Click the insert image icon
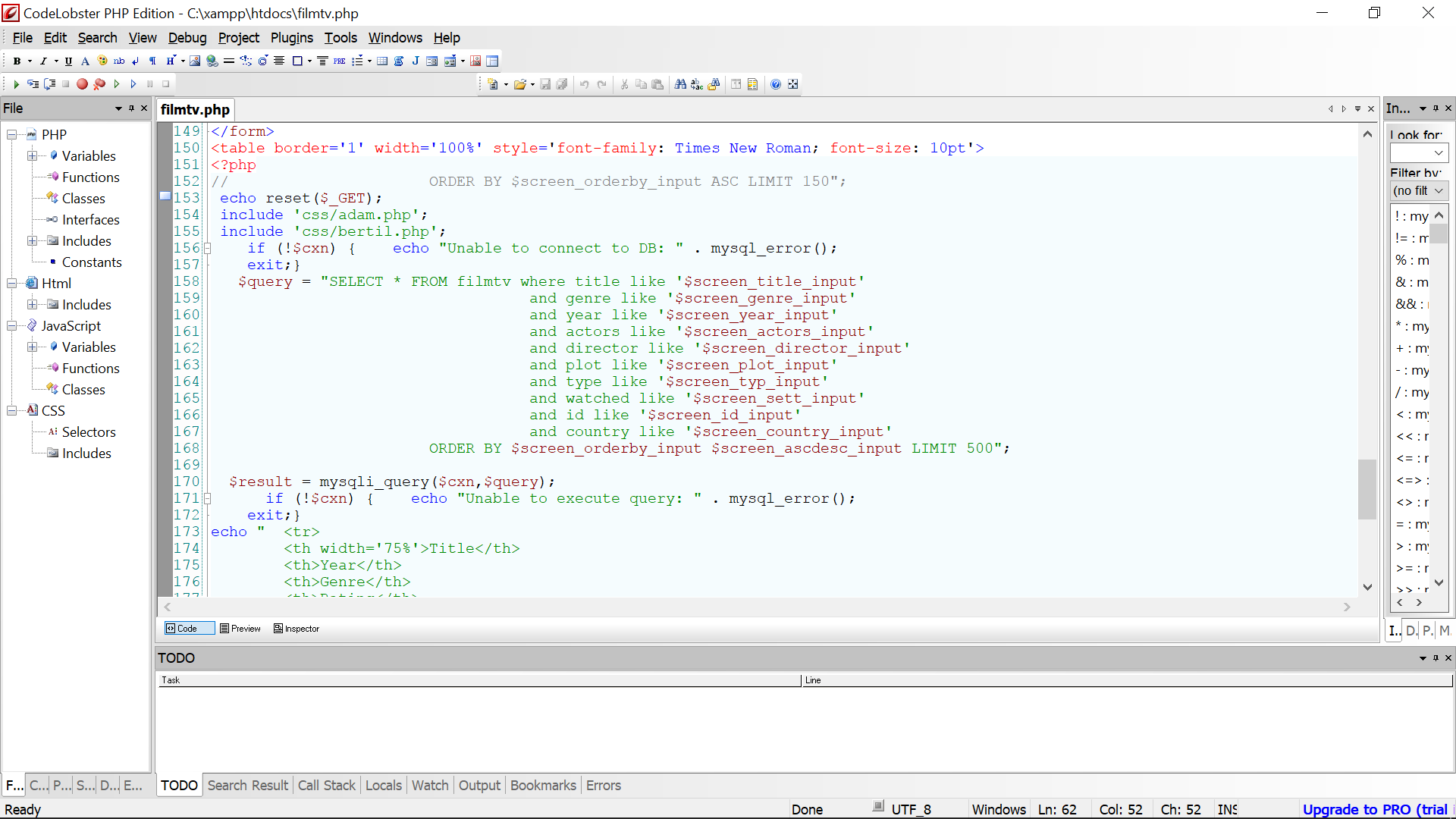The height and width of the screenshot is (819, 1456). 195,61
